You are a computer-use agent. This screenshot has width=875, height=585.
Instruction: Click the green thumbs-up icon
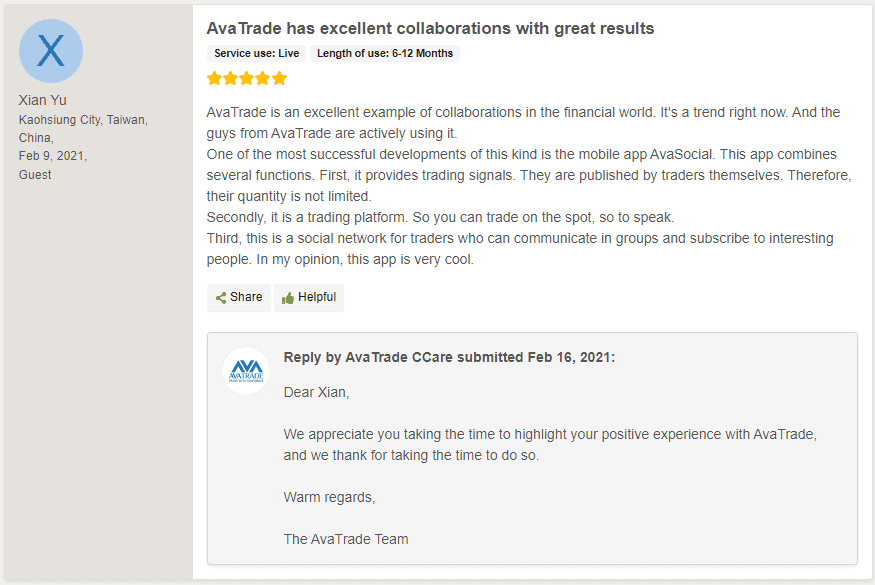point(287,298)
